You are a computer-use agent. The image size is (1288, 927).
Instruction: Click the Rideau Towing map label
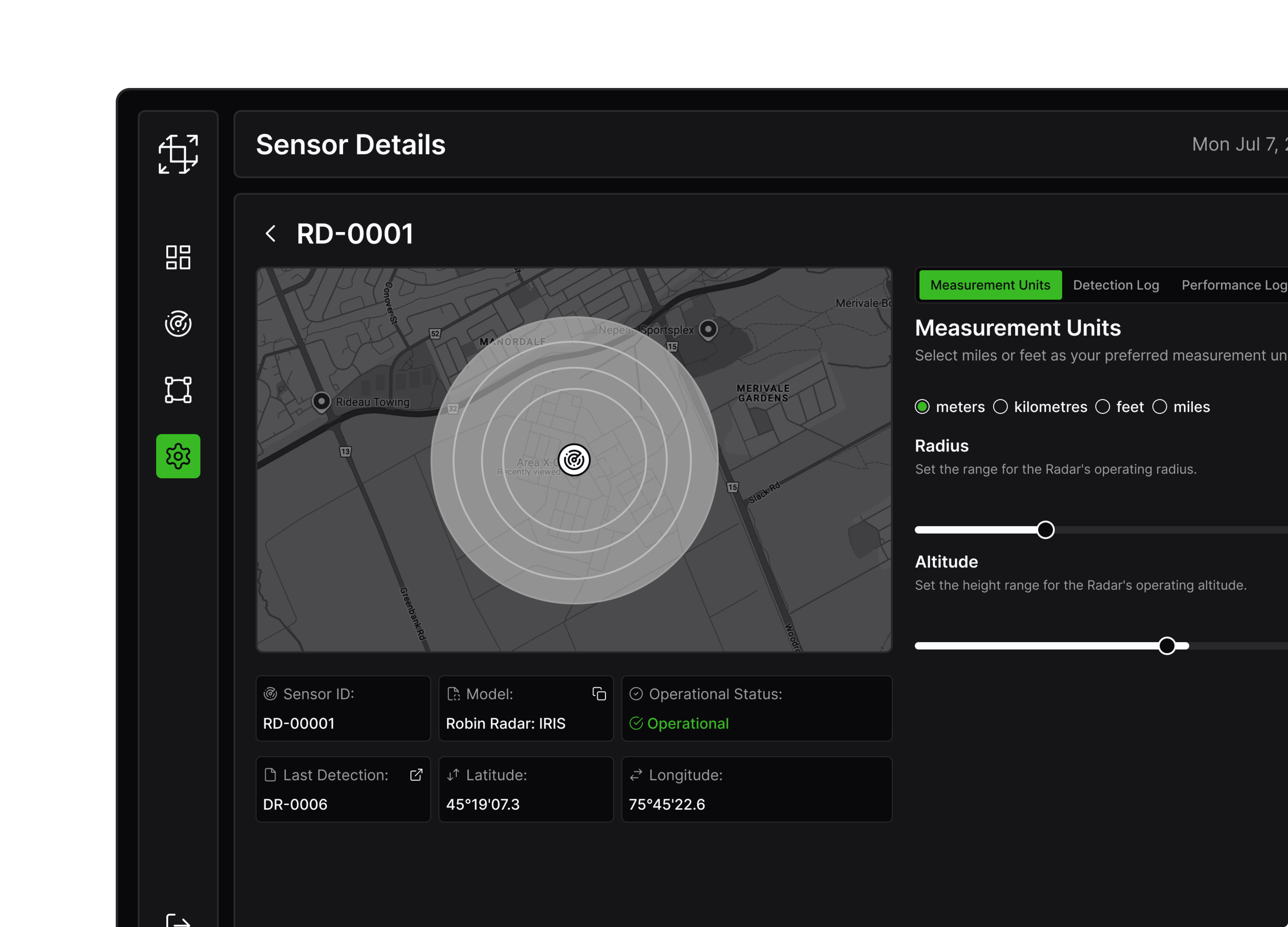click(373, 402)
